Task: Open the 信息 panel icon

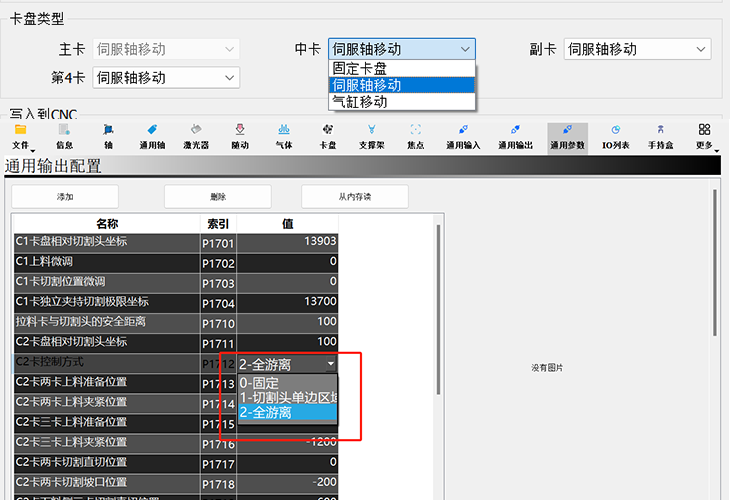Action: [64, 137]
